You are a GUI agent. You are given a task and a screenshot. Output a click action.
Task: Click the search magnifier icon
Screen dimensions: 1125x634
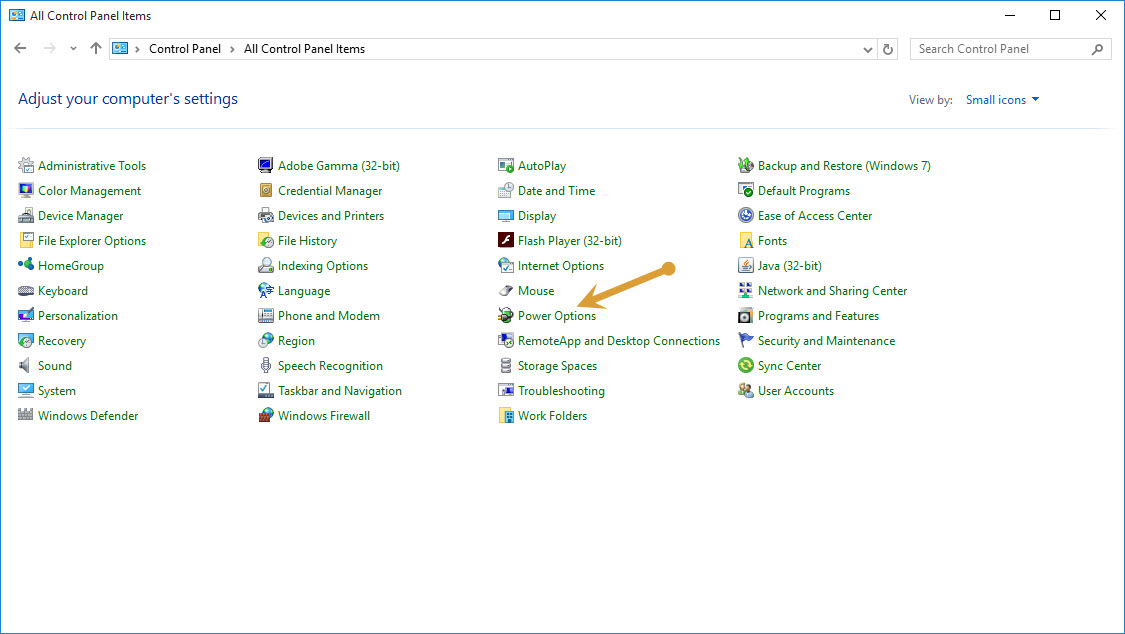[x=1097, y=49]
